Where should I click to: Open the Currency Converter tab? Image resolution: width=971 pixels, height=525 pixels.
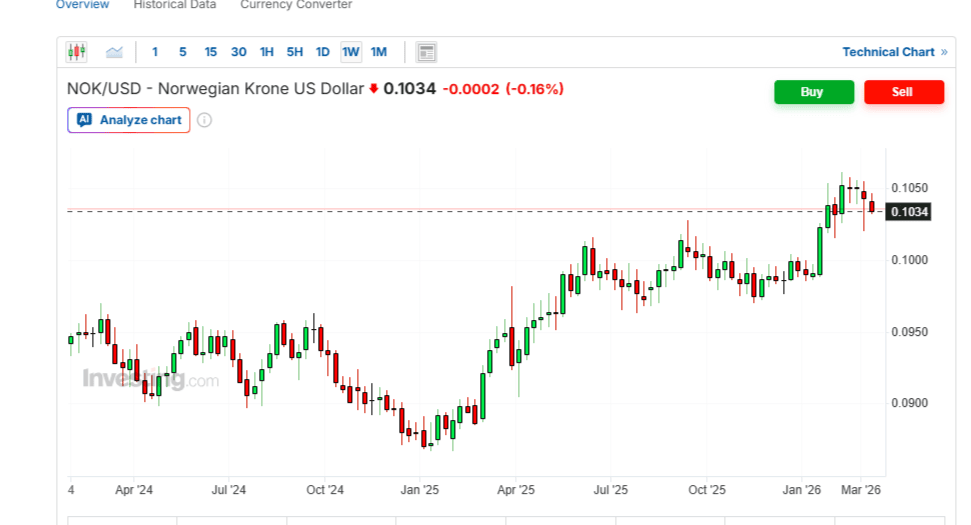296,5
